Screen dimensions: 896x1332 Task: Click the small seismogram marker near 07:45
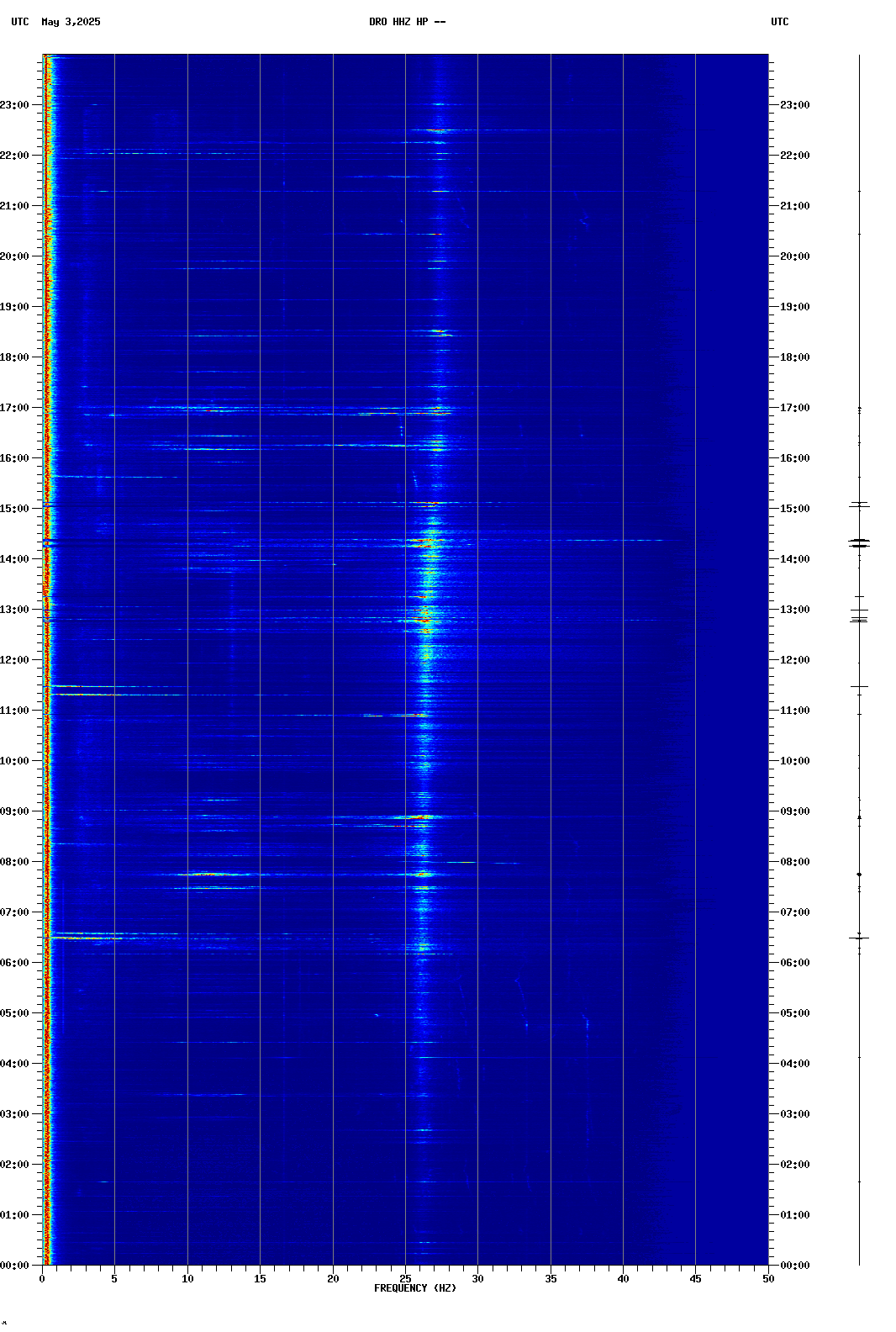[x=859, y=875]
